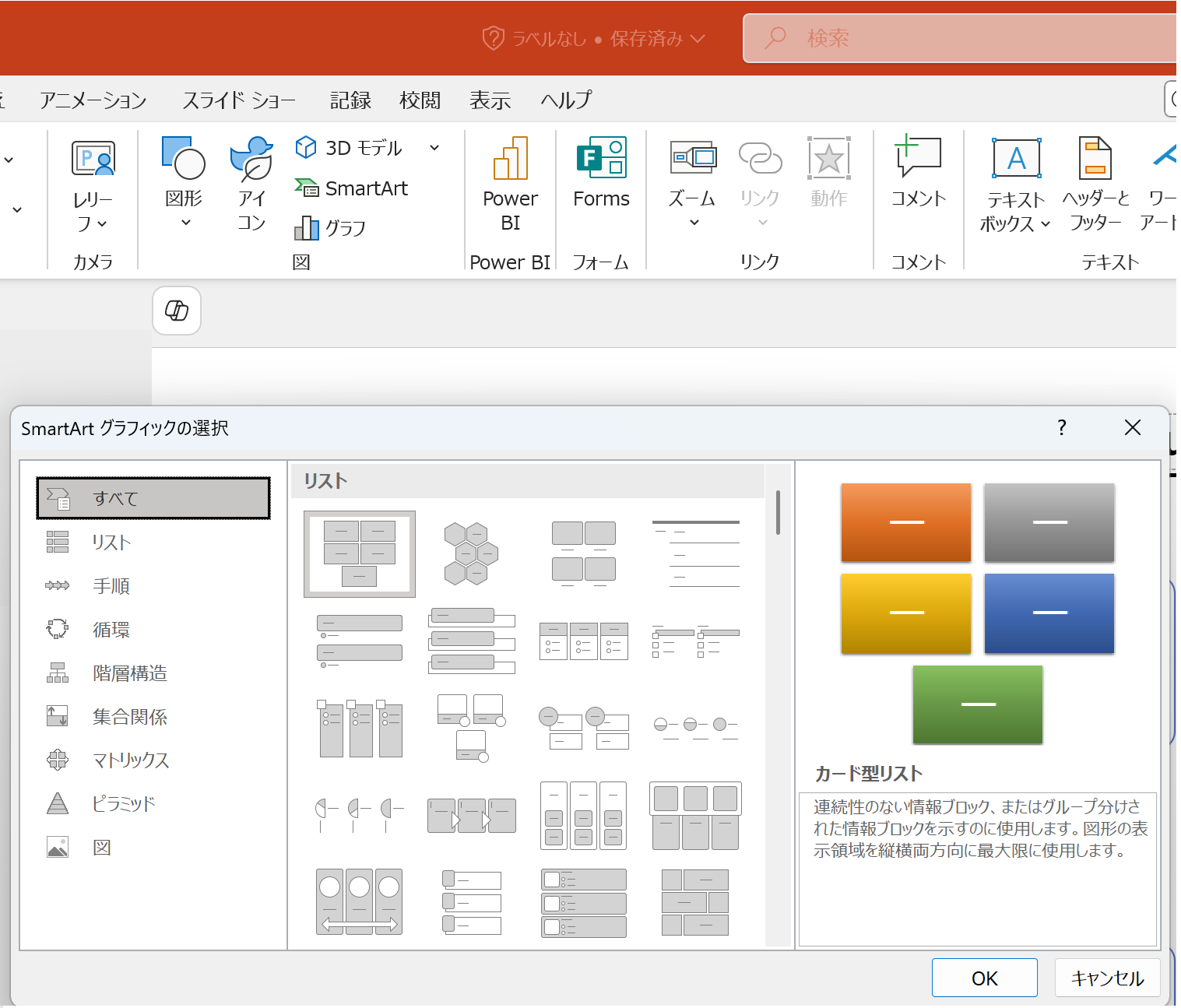
Task: Expand the ズーム dropdown chevron
Action: click(694, 223)
